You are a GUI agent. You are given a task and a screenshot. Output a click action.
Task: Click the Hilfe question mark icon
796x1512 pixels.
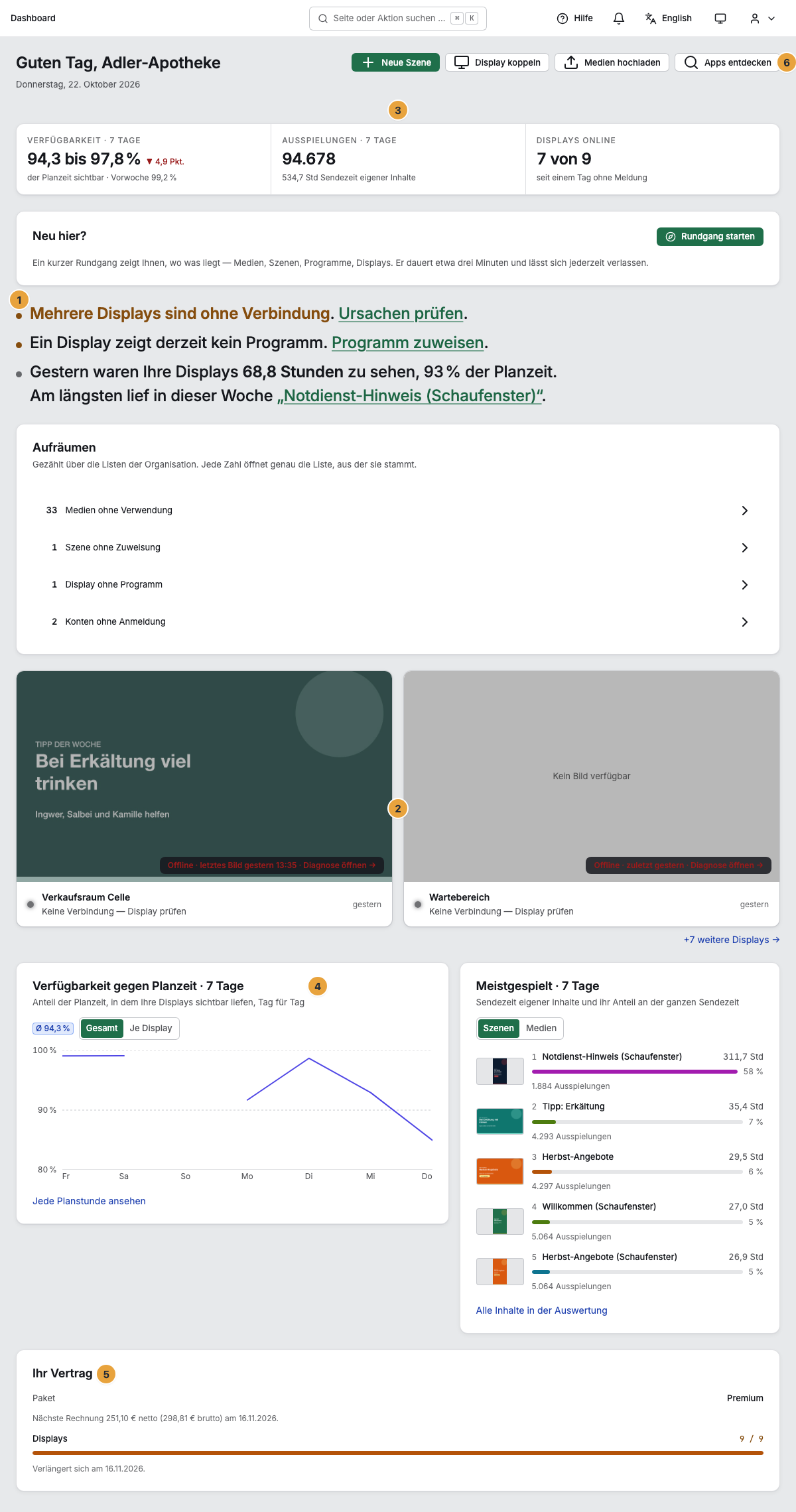pos(563,19)
